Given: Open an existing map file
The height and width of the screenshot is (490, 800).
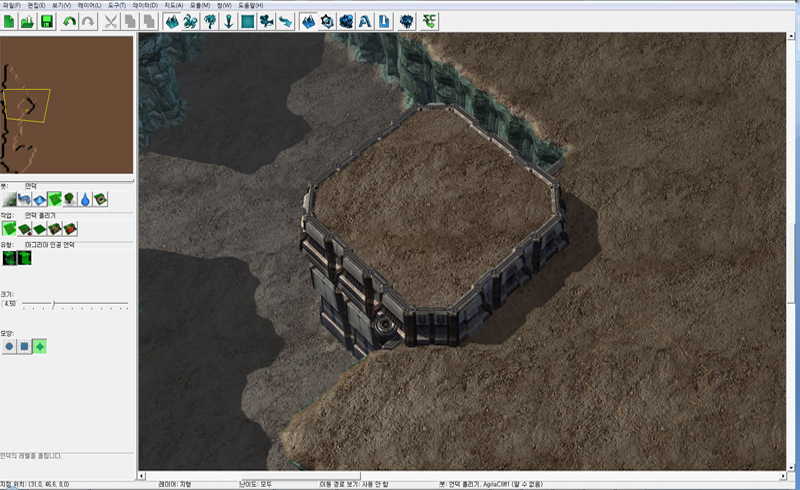Looking at the screenshot, I should click(28, 21).
